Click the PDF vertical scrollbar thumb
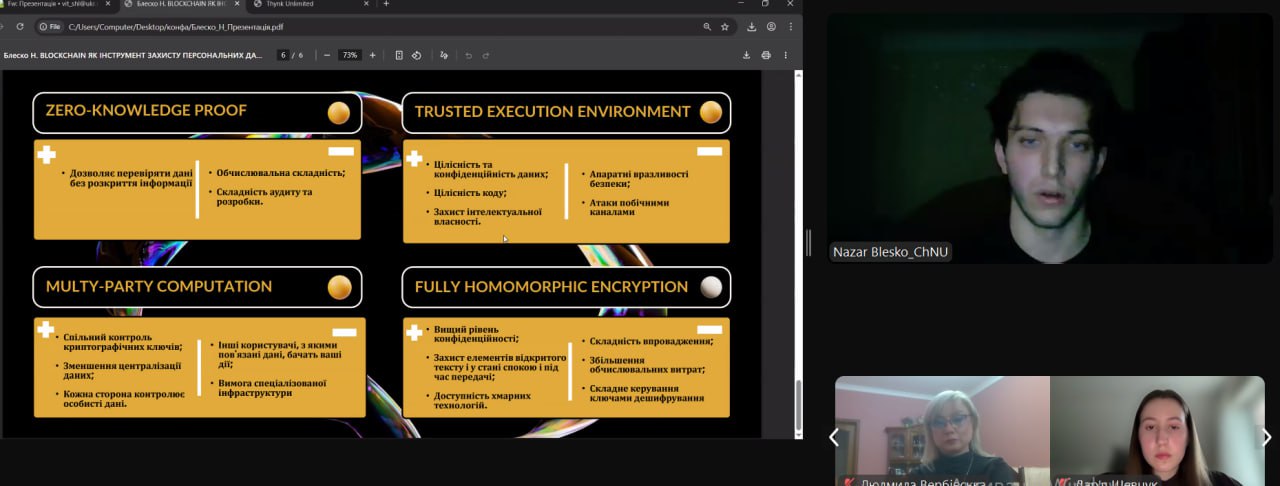 pos(797,405)
